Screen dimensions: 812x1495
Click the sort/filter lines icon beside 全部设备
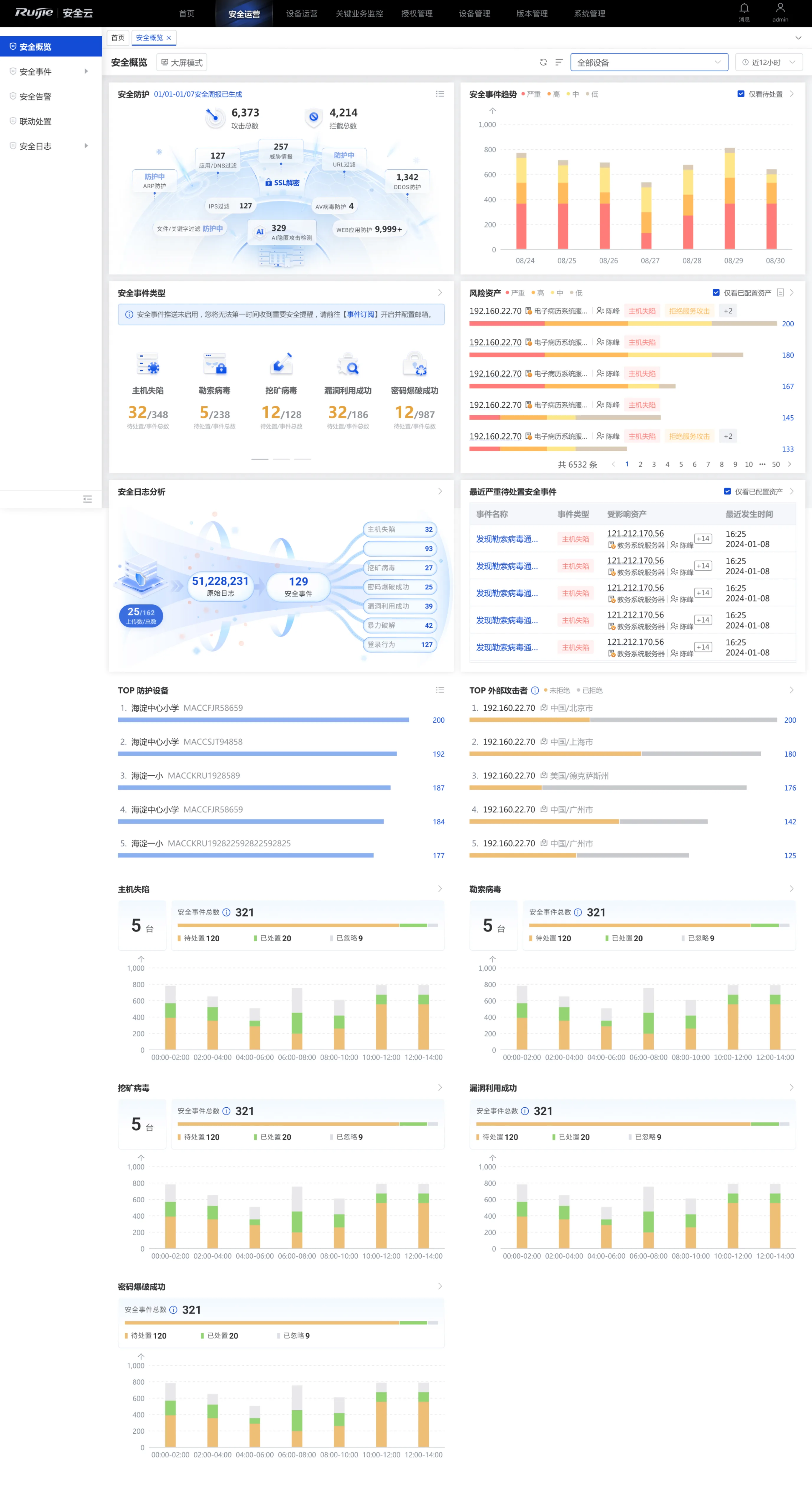coord(559,62)
